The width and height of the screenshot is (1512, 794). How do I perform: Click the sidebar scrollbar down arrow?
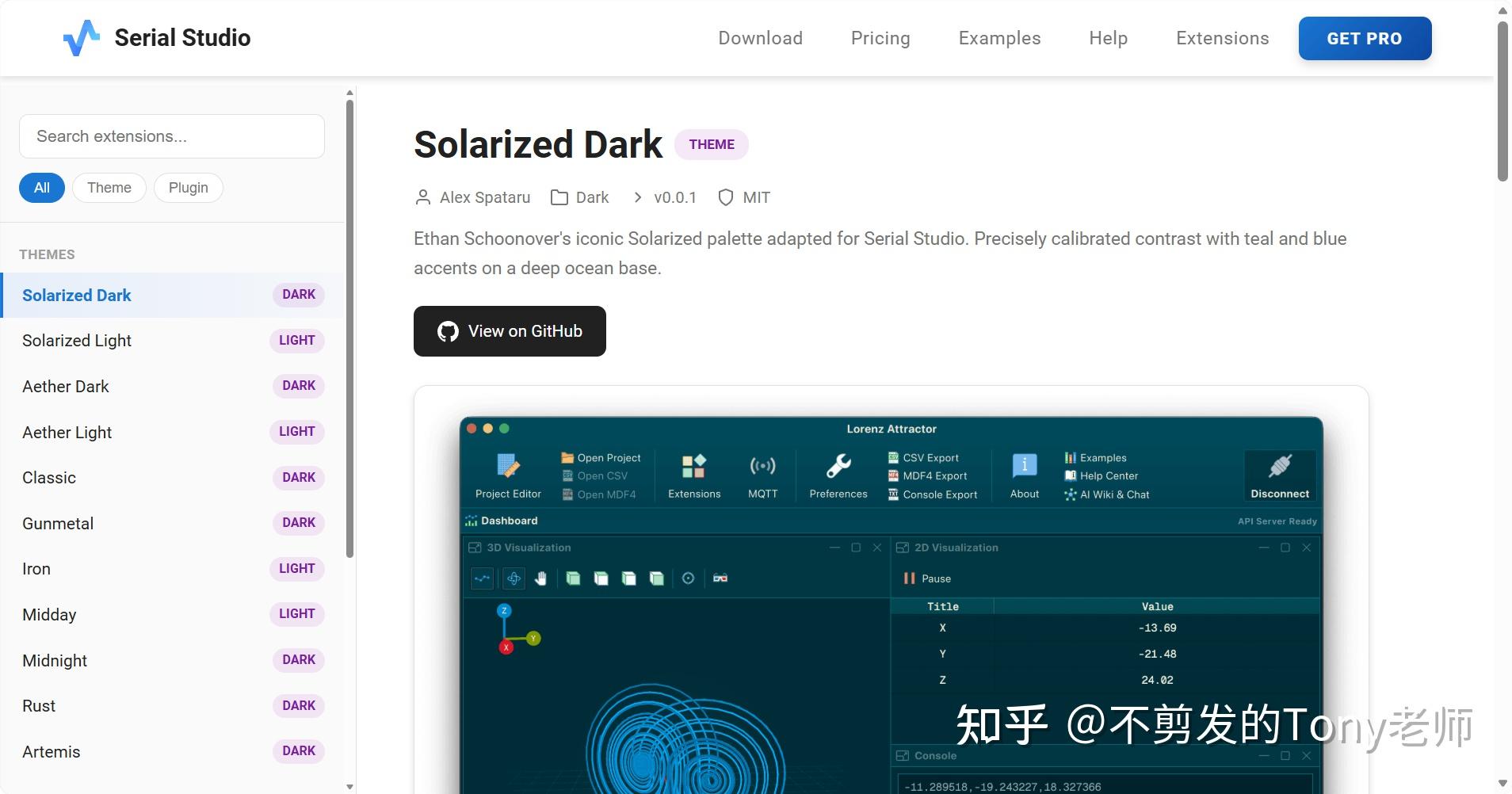point(350,787)
